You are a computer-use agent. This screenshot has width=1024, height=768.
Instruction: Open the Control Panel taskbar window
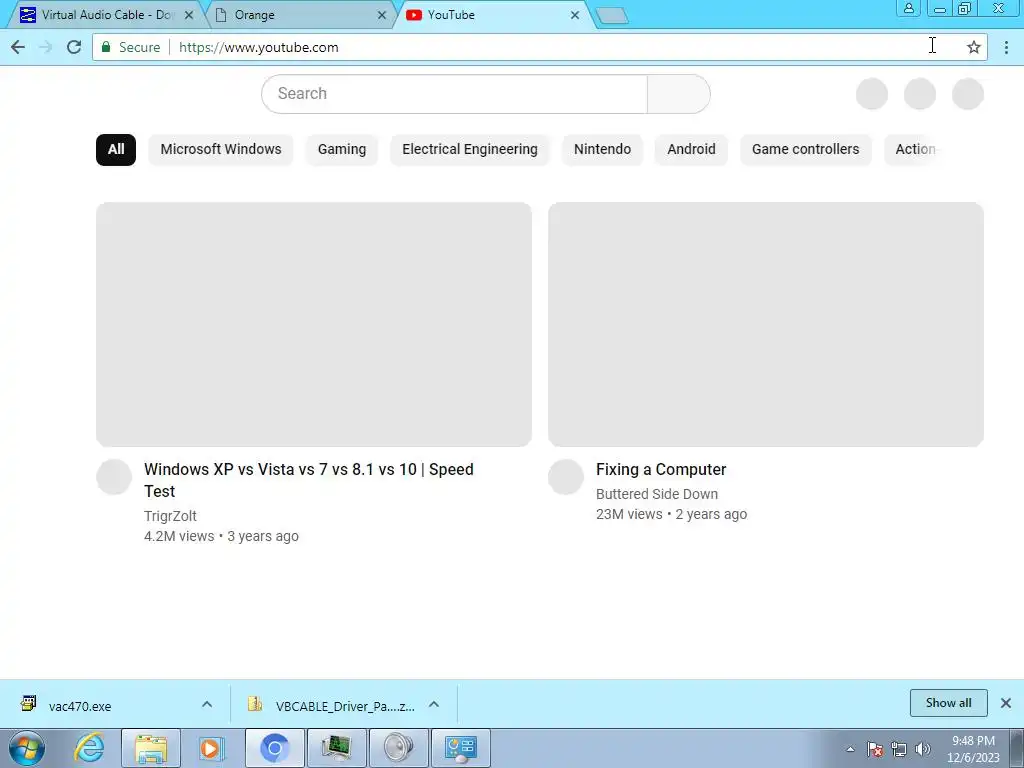[x=461, y=748]
